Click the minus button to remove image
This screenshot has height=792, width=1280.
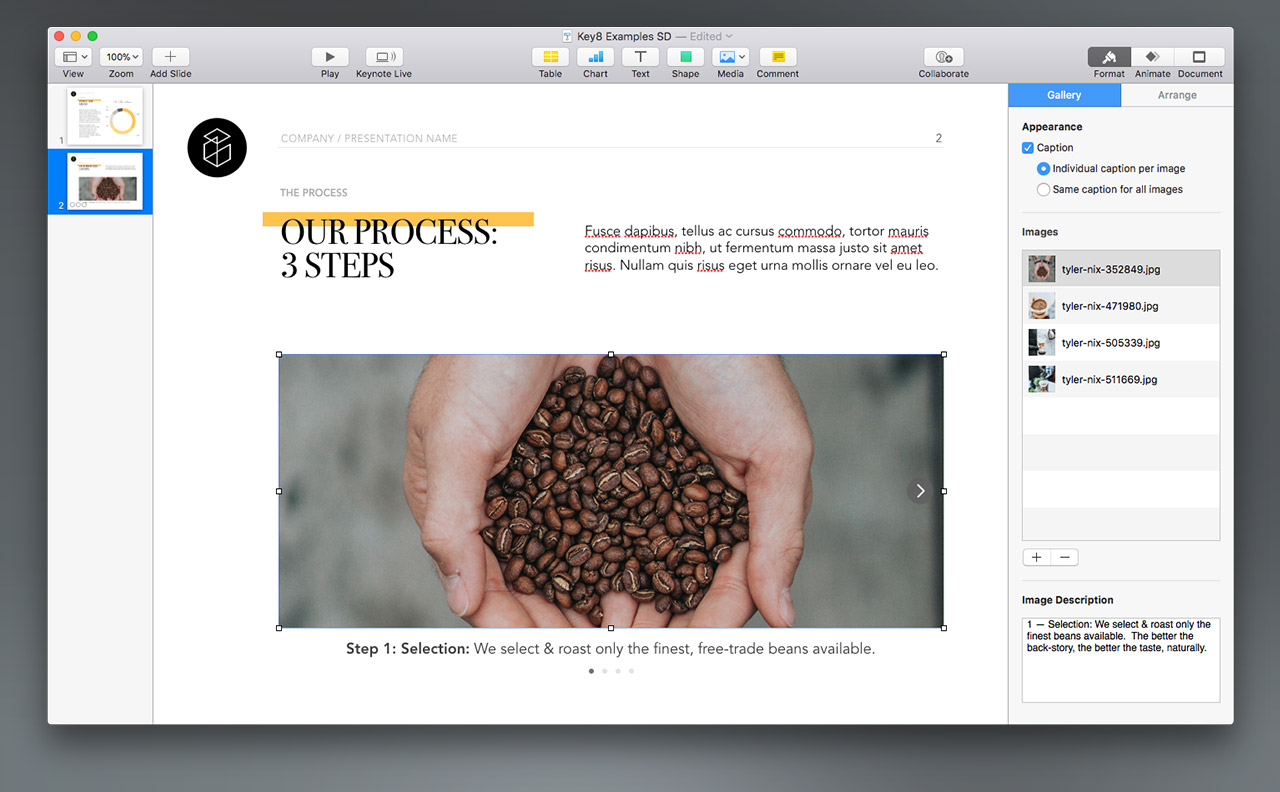click(1064, 558)
